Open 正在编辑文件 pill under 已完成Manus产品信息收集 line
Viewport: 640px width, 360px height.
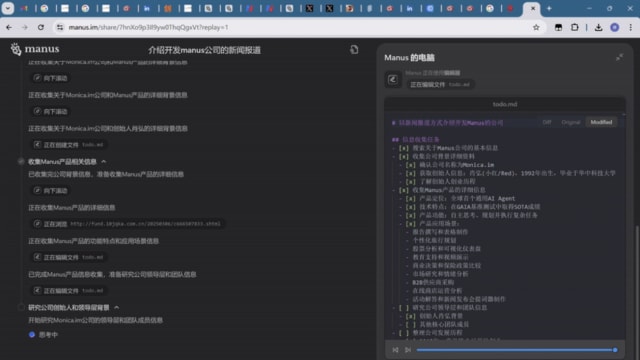70,291
